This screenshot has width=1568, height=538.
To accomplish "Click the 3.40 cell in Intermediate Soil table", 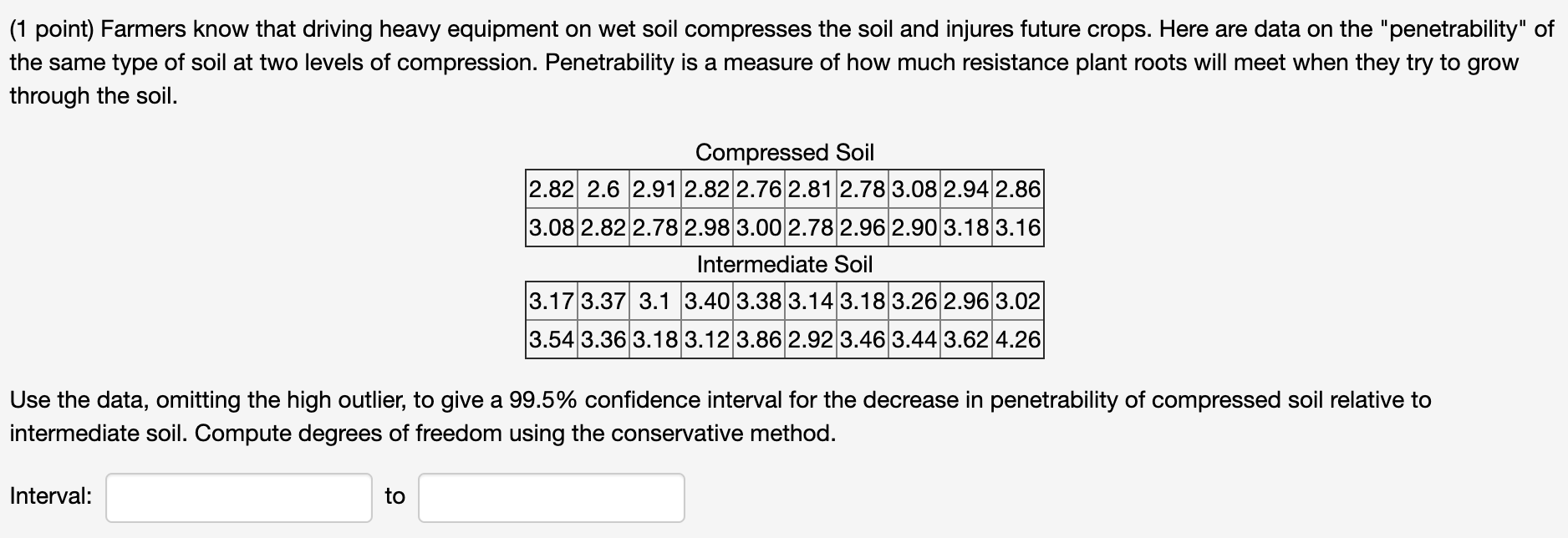I will [x=707, y=301].
